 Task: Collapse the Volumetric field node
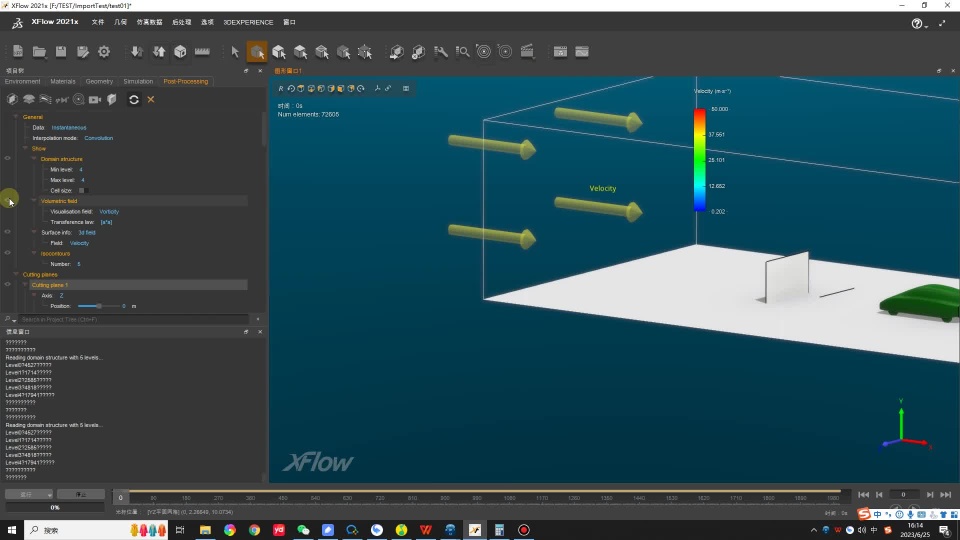(x=34, y=201)
